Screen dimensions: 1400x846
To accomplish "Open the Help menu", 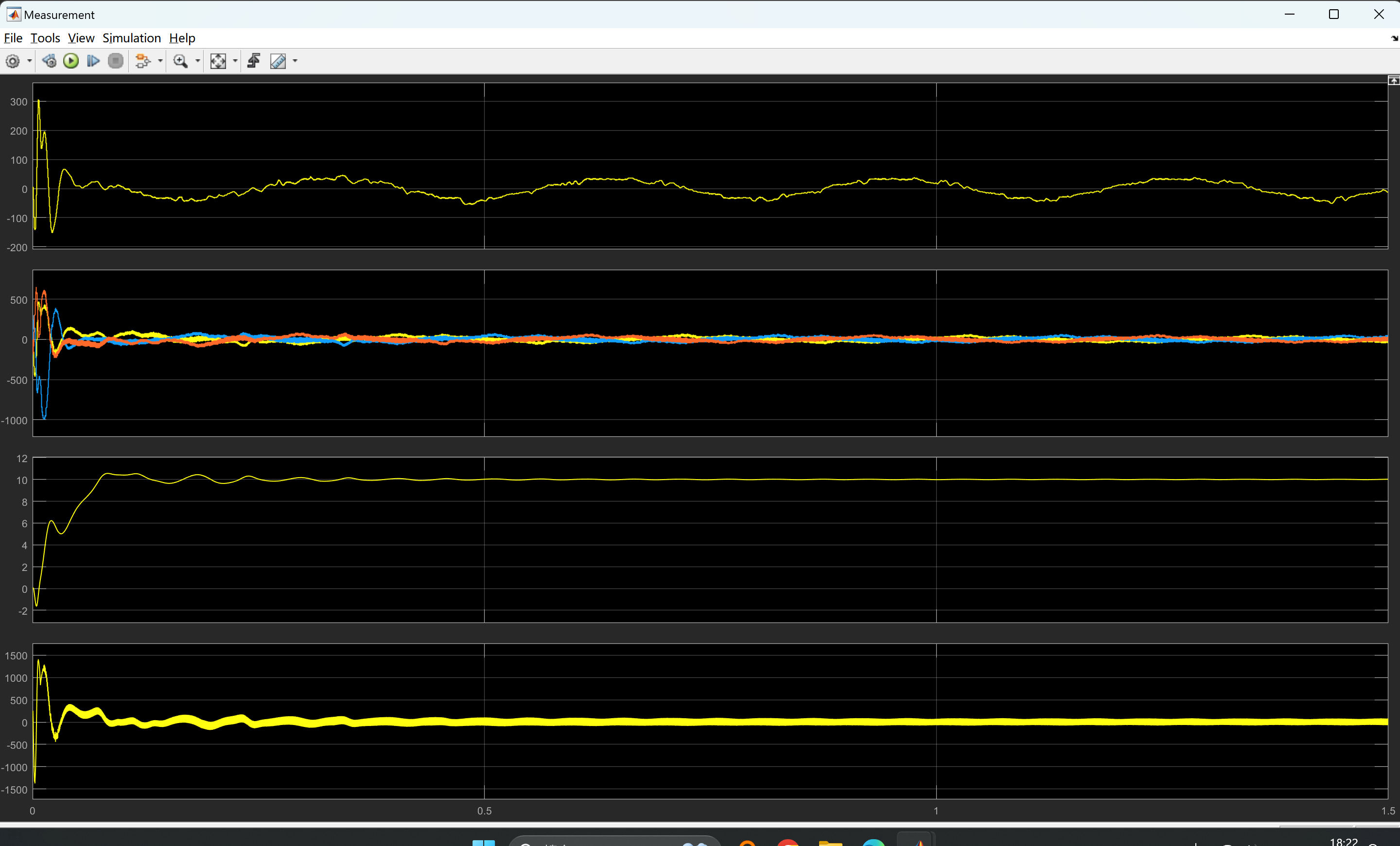I will pyautogui.click(x=181, y=37).
